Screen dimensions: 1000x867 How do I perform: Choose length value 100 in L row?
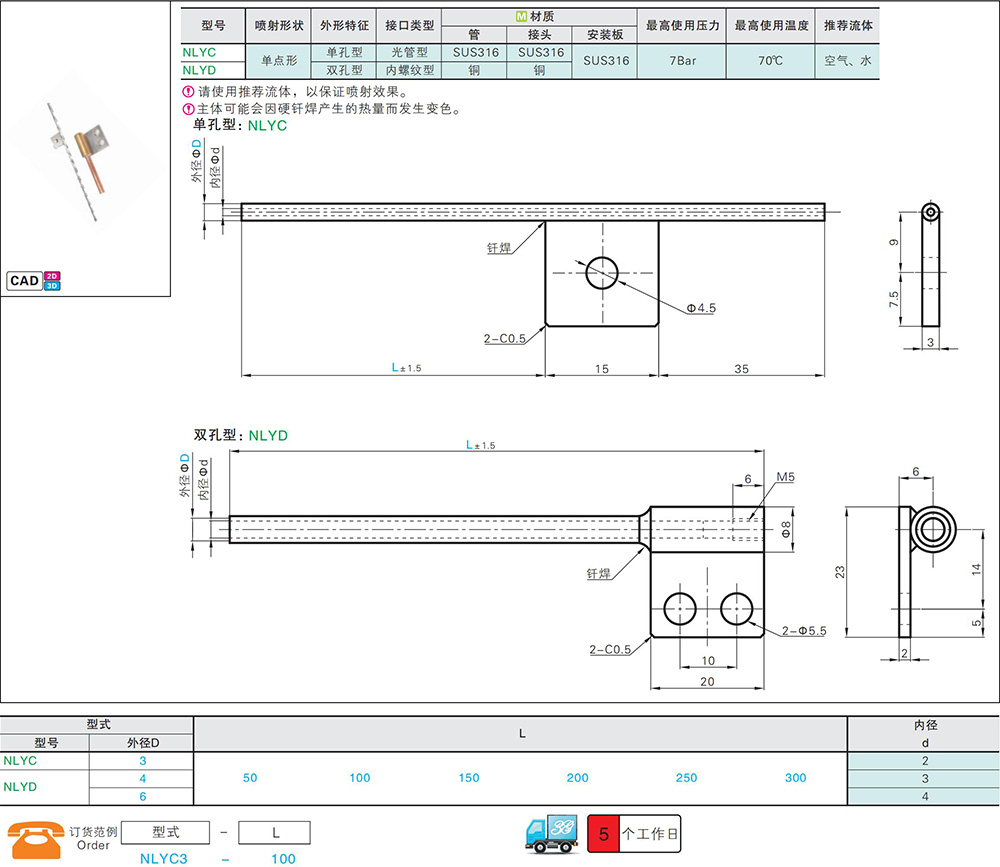[360, 778]
